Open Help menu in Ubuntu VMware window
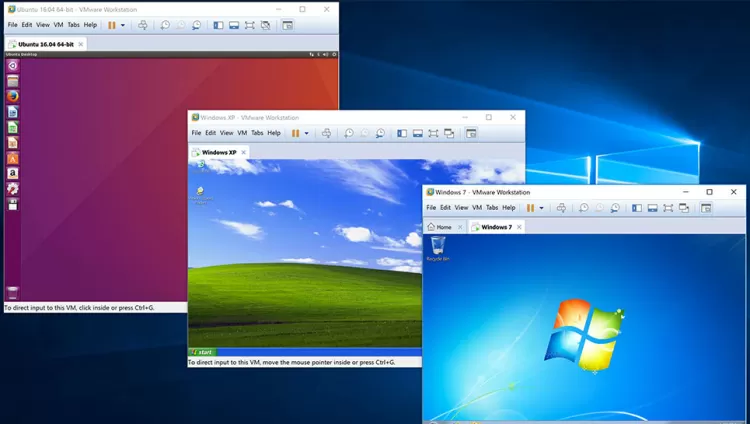Image resolution: width=750 pixels, height=424 pixels. (90, 25)
